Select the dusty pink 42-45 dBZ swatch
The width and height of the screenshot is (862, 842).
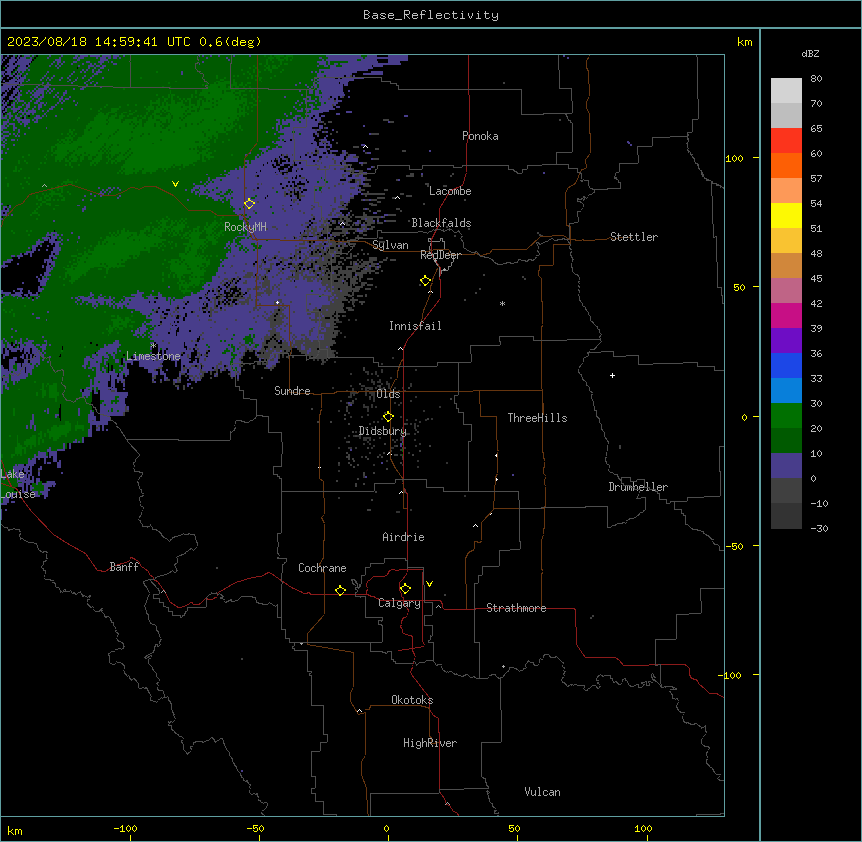[786, 290]
